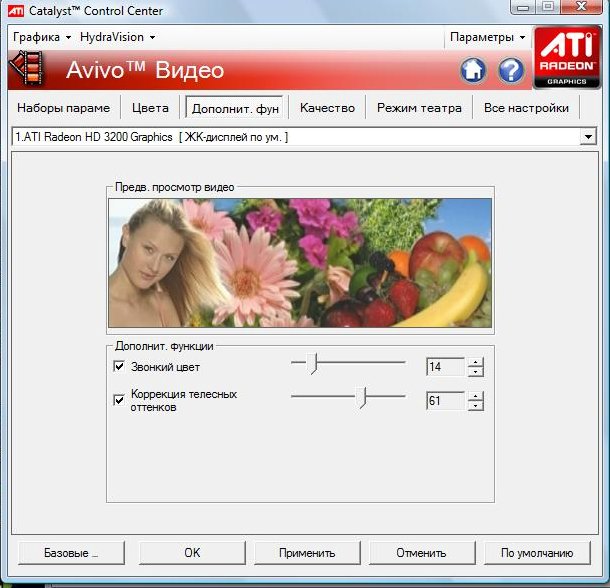
Task: Click the OK button
Action: coord(192,553)
